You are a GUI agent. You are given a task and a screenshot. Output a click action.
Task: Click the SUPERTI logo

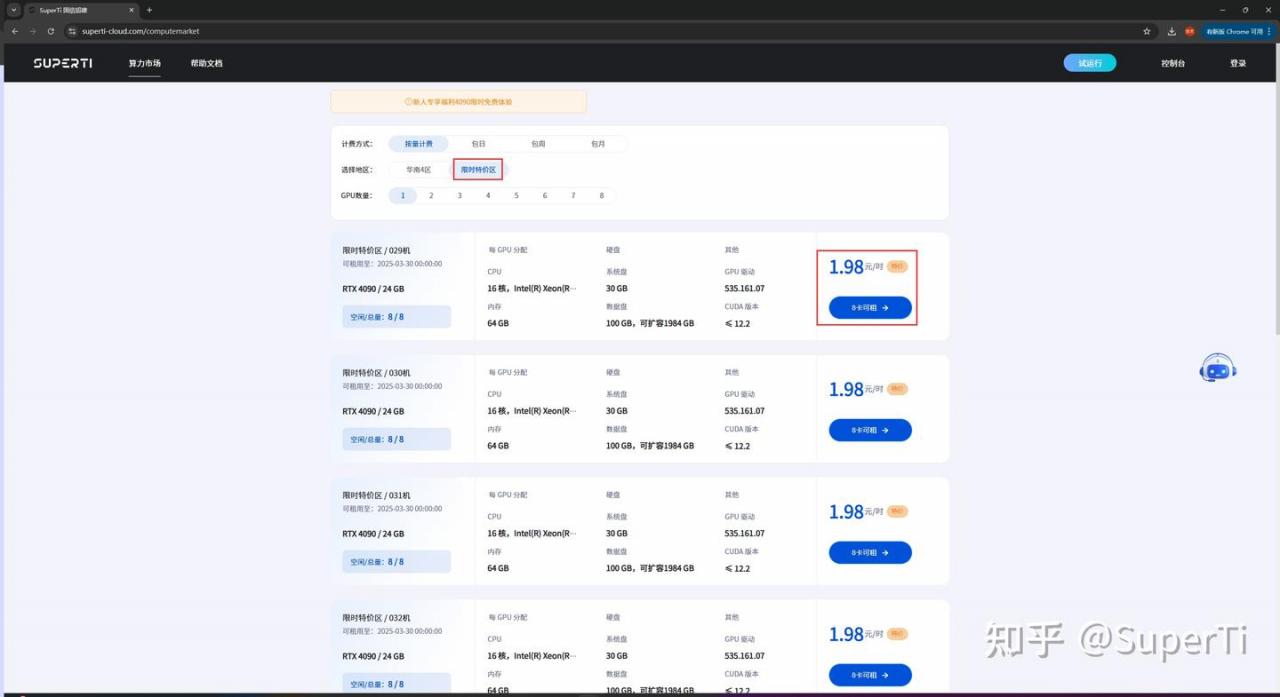[x=63, y=63]
